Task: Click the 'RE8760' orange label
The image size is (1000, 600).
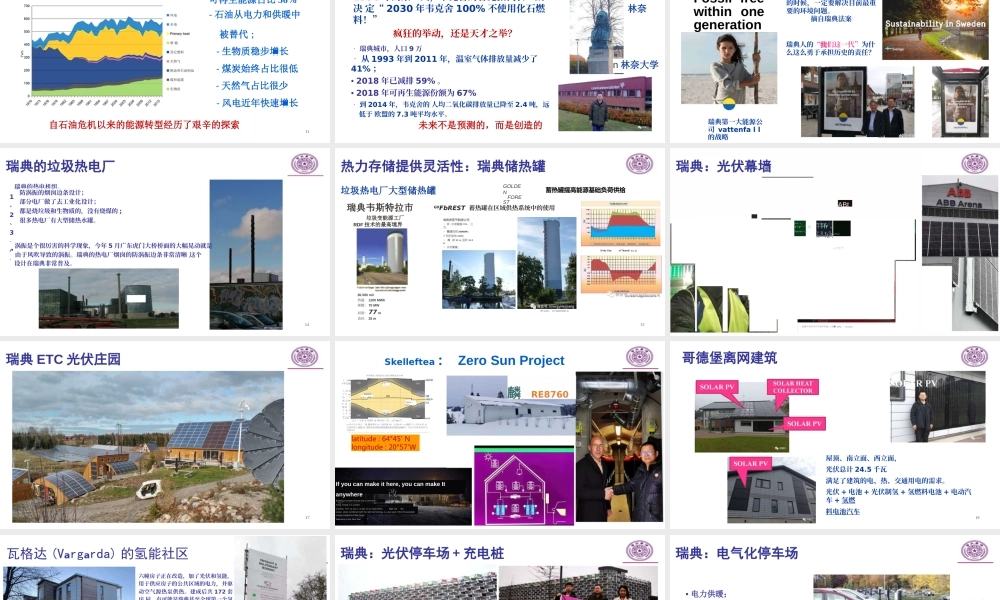Action: (549, 394)
